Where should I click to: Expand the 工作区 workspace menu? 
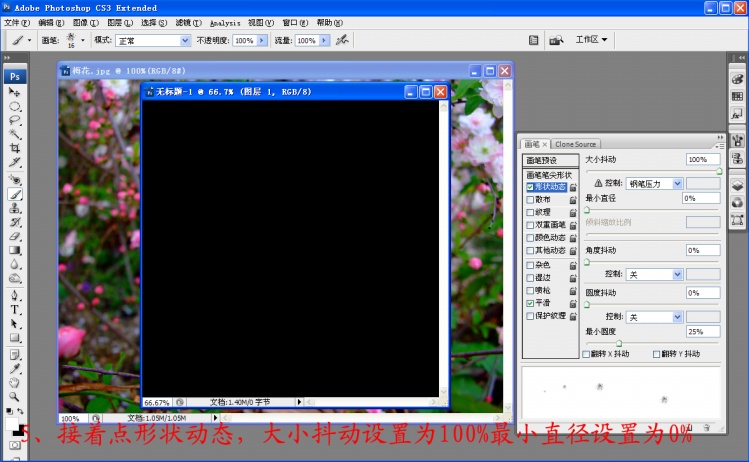tap(591, 40)
